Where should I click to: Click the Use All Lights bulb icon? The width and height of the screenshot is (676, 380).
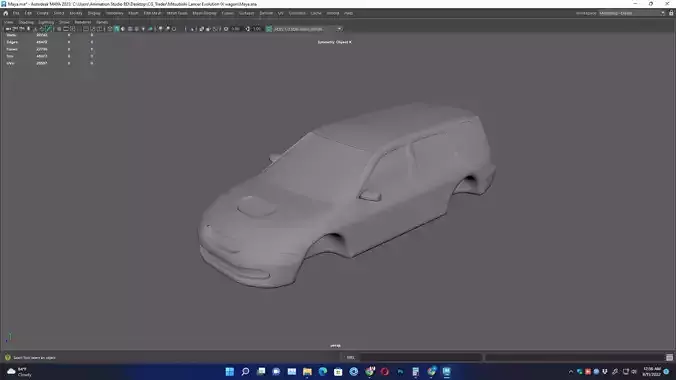coord(144,29)
